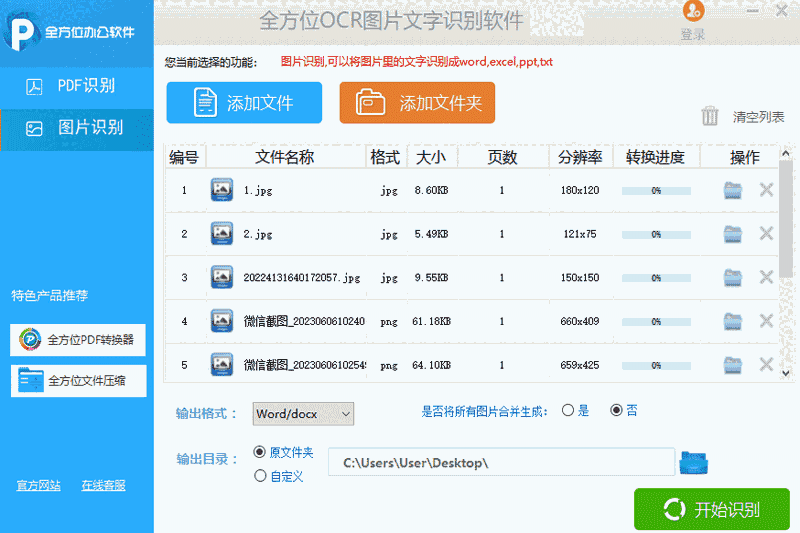Click the trash can clear-list icon
800x533 pixels.
click(710, 116)
